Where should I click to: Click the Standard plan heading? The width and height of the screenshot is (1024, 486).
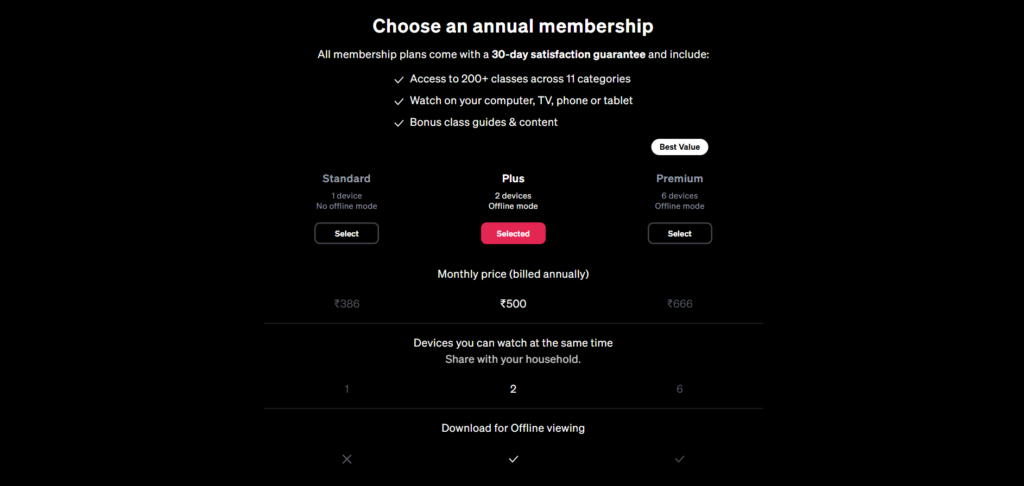tap(347, 178)
